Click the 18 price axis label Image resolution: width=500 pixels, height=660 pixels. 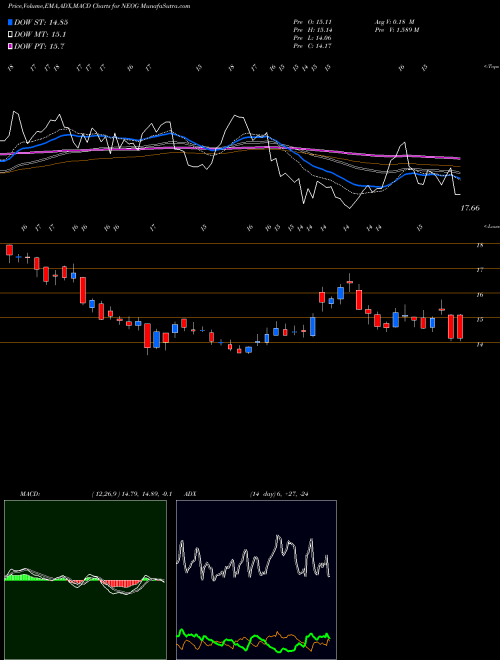(479, 245)
